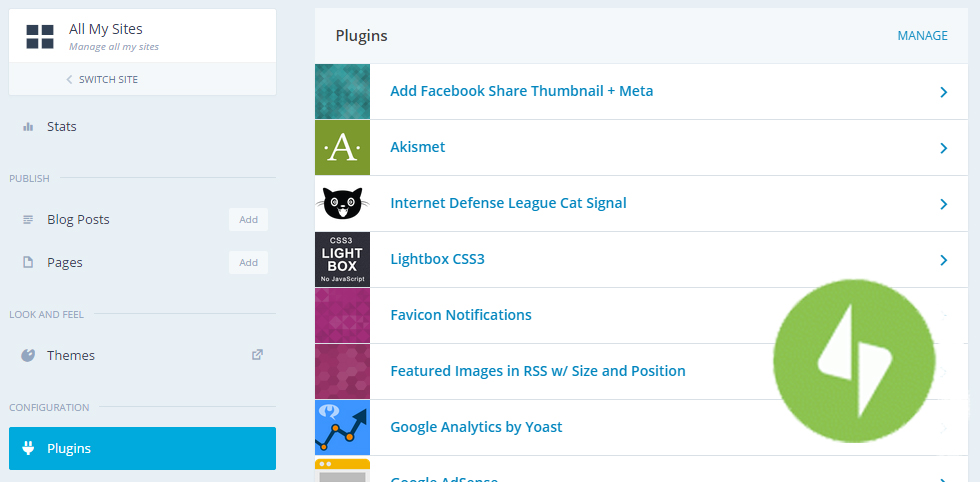Open Google Analytics by Yoast link
980x482 pixels.
click(476, 428)
